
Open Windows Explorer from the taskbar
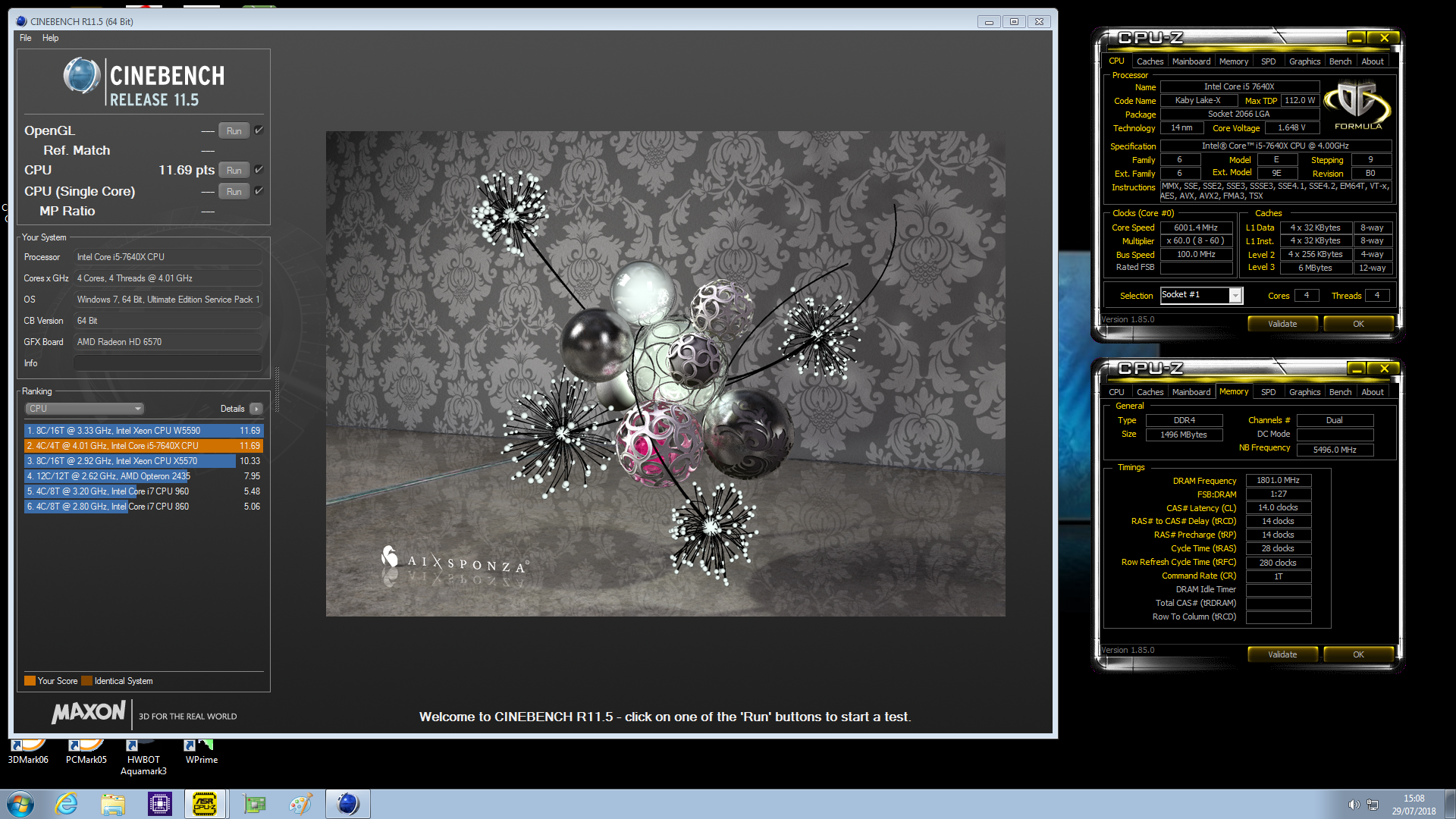click(x=113, y=804)
